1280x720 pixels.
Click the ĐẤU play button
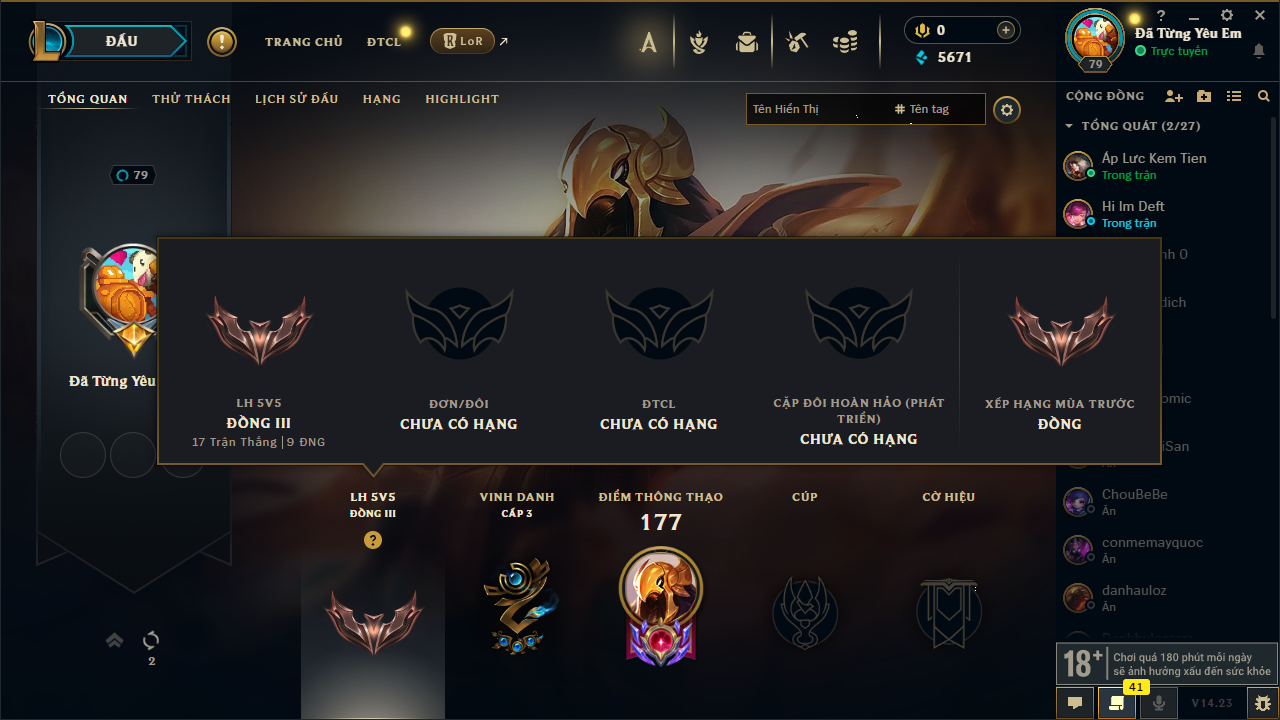click(x=121, y=41)
